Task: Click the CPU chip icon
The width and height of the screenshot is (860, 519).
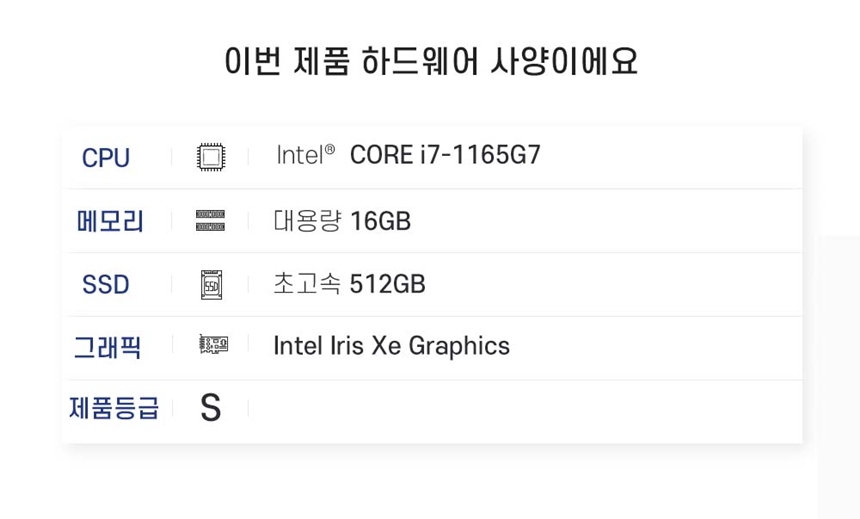Action: click(x=211, y=157)
